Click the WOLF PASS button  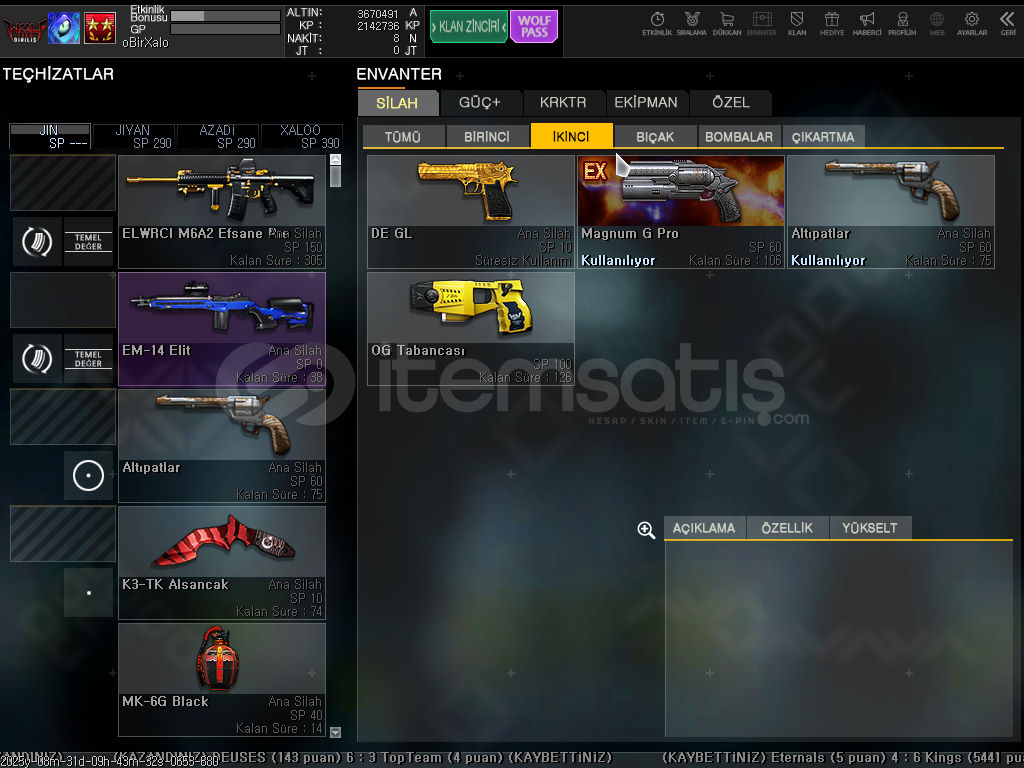pos(534,27)
